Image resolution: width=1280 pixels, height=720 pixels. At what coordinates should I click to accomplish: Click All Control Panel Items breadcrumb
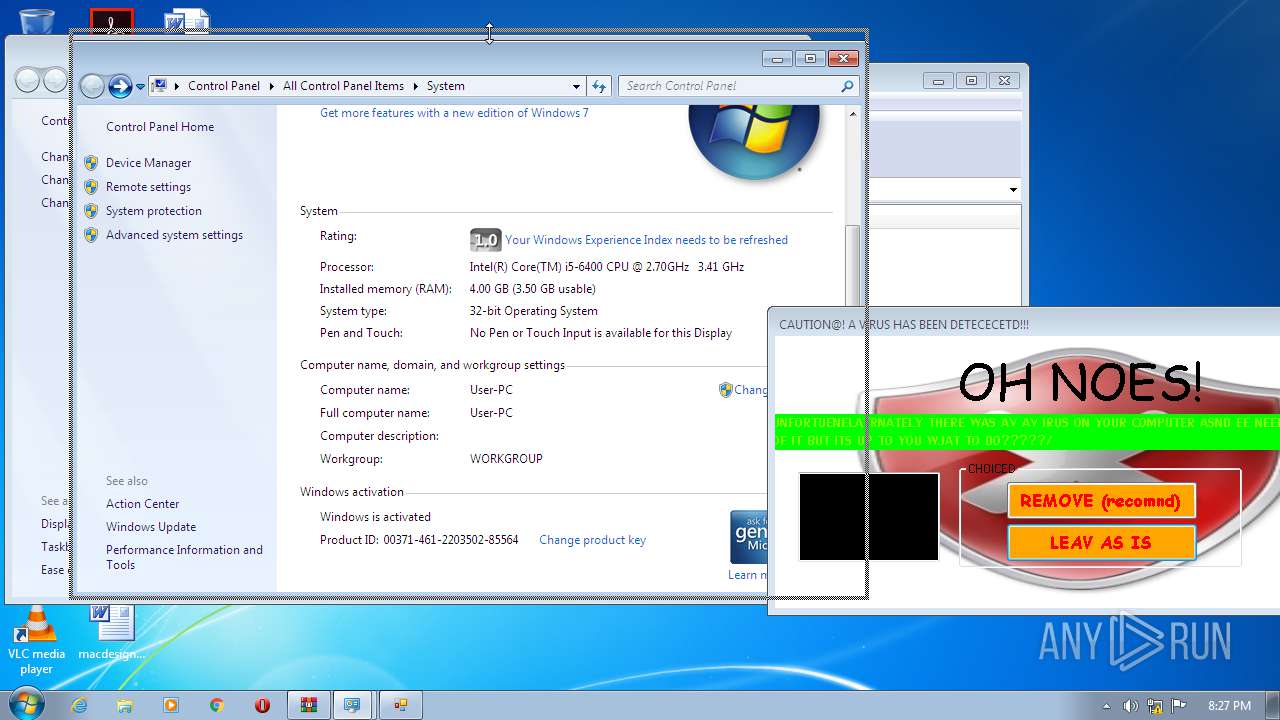(343, 86)
